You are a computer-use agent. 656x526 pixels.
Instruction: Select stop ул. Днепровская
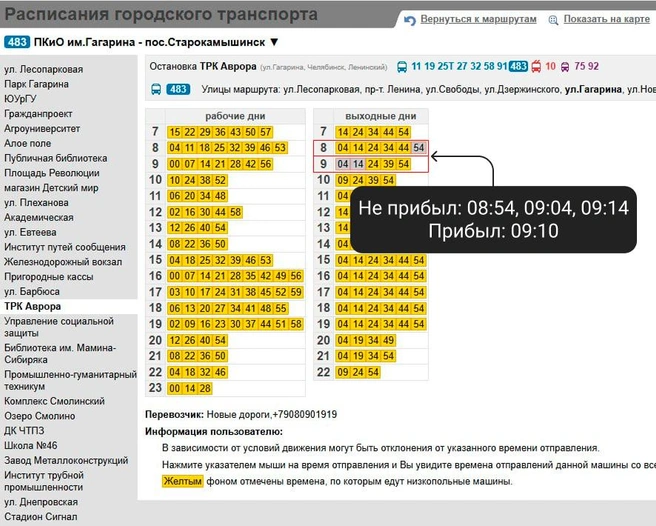[x=41, y=502]
